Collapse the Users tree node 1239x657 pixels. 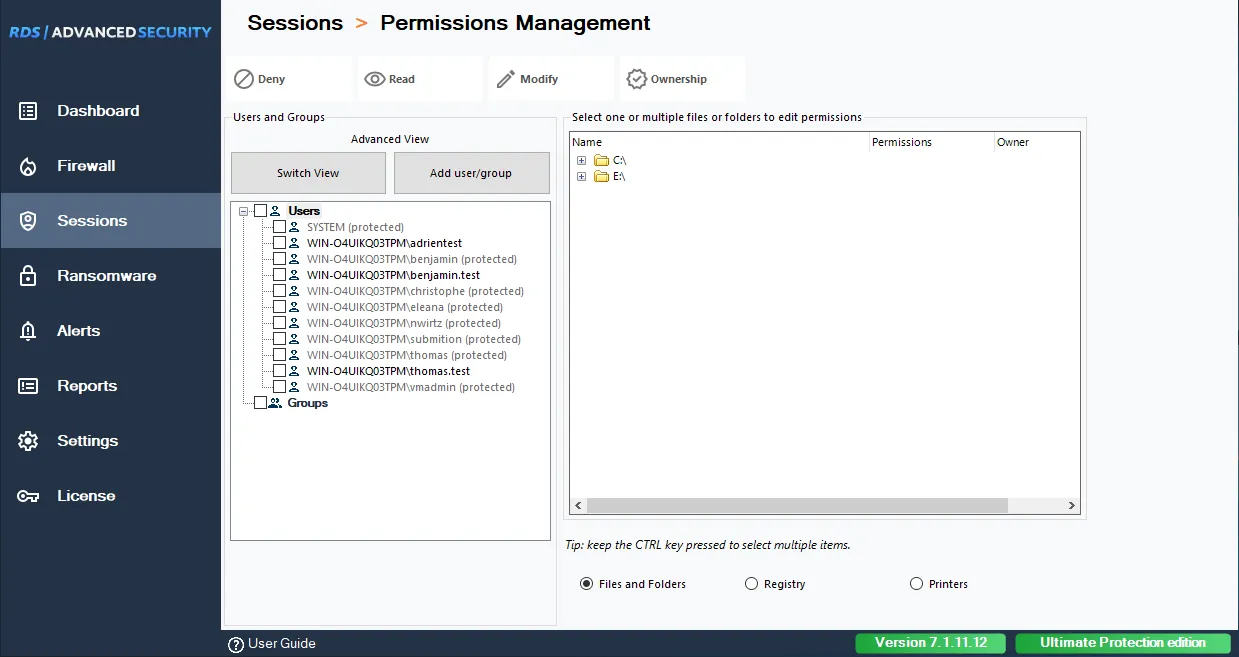[243, 211]
